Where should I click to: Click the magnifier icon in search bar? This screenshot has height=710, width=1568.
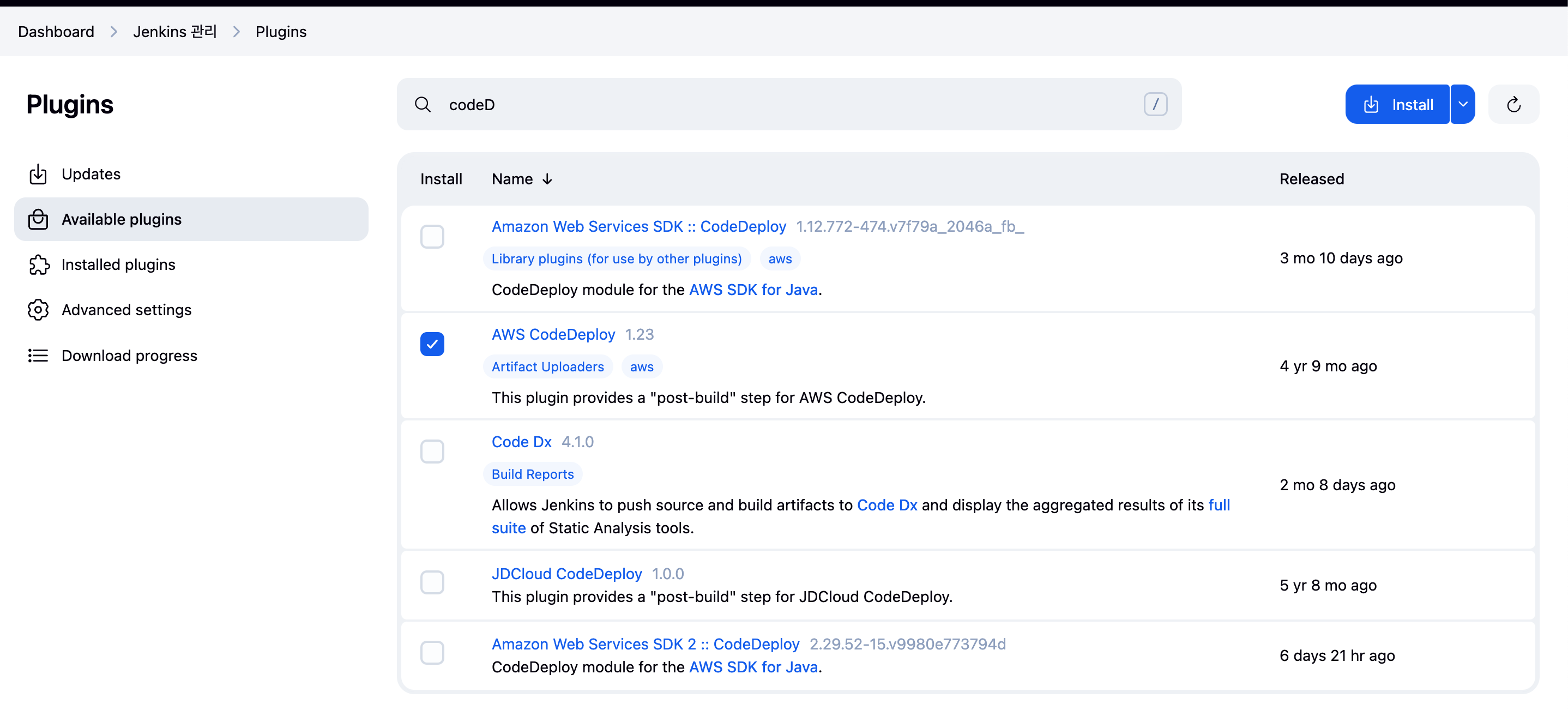click(423, 105)
